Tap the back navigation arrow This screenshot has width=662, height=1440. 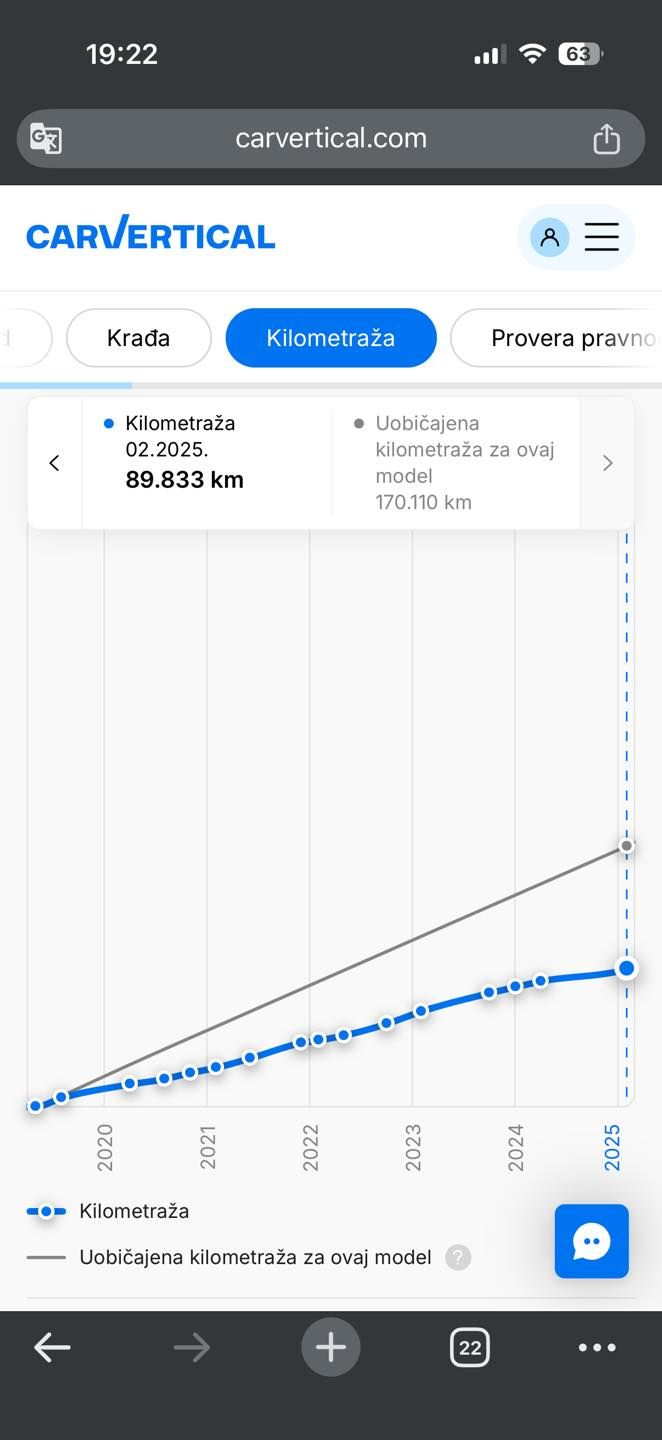pyautogui.click(x=52, y=1347)
